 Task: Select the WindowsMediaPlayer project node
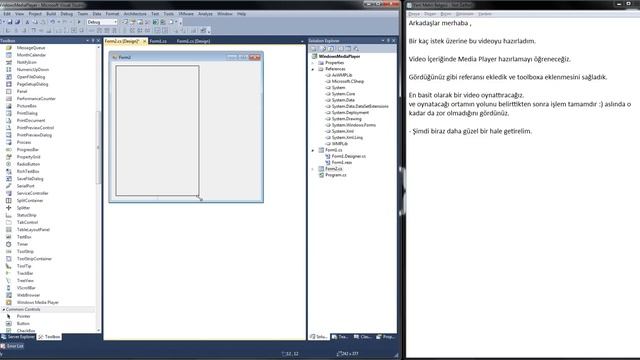pos(339,56)
